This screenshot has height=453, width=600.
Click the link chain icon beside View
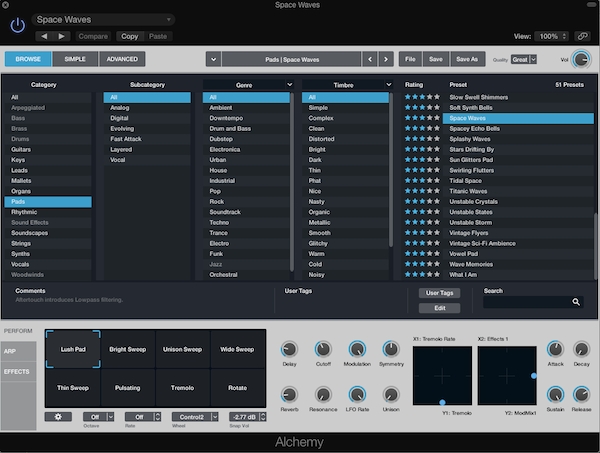[x=582, y=36]
